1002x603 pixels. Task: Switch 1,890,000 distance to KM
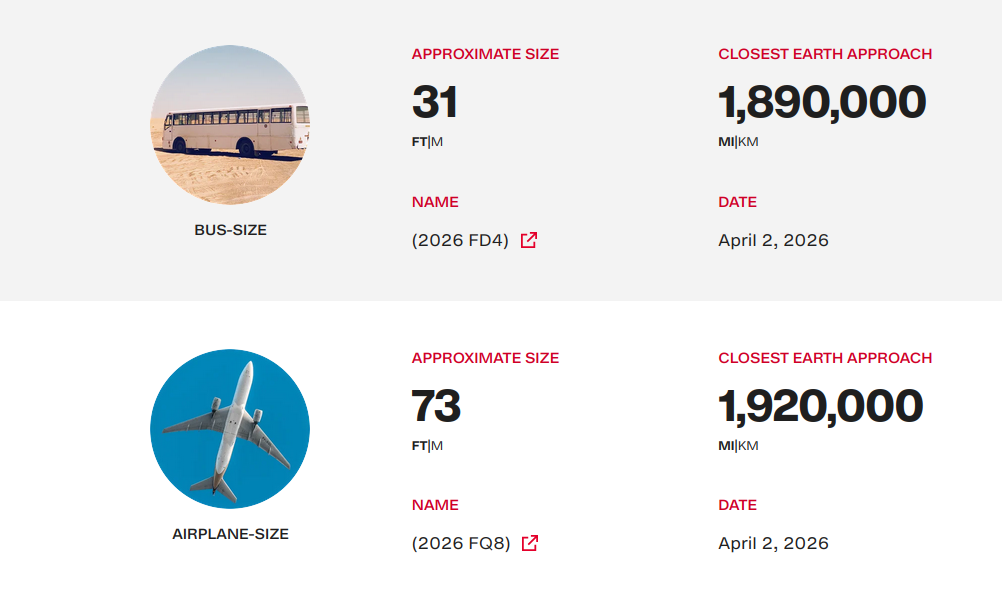pyautogui.click(x=748, y=142)
